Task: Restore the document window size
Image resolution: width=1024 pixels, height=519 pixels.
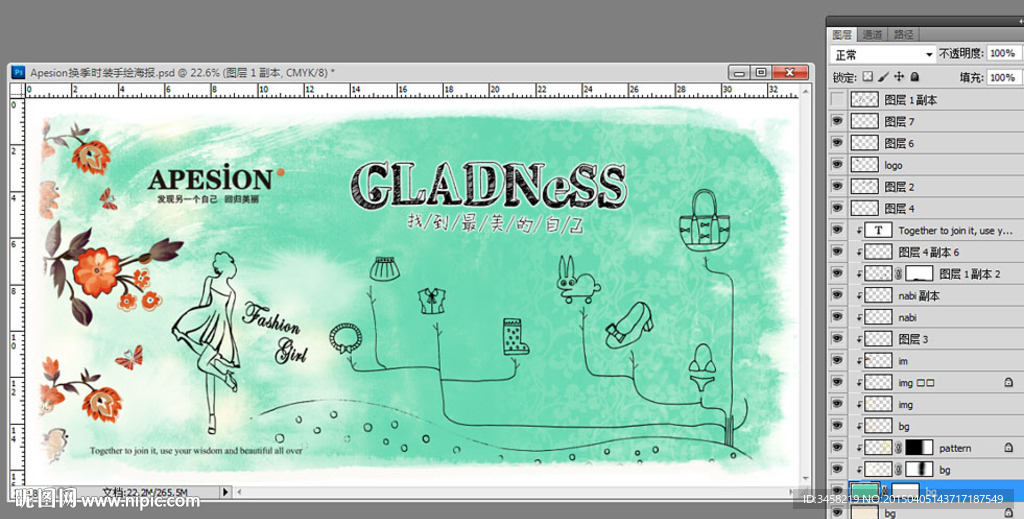Action: (x=761, y=72)
